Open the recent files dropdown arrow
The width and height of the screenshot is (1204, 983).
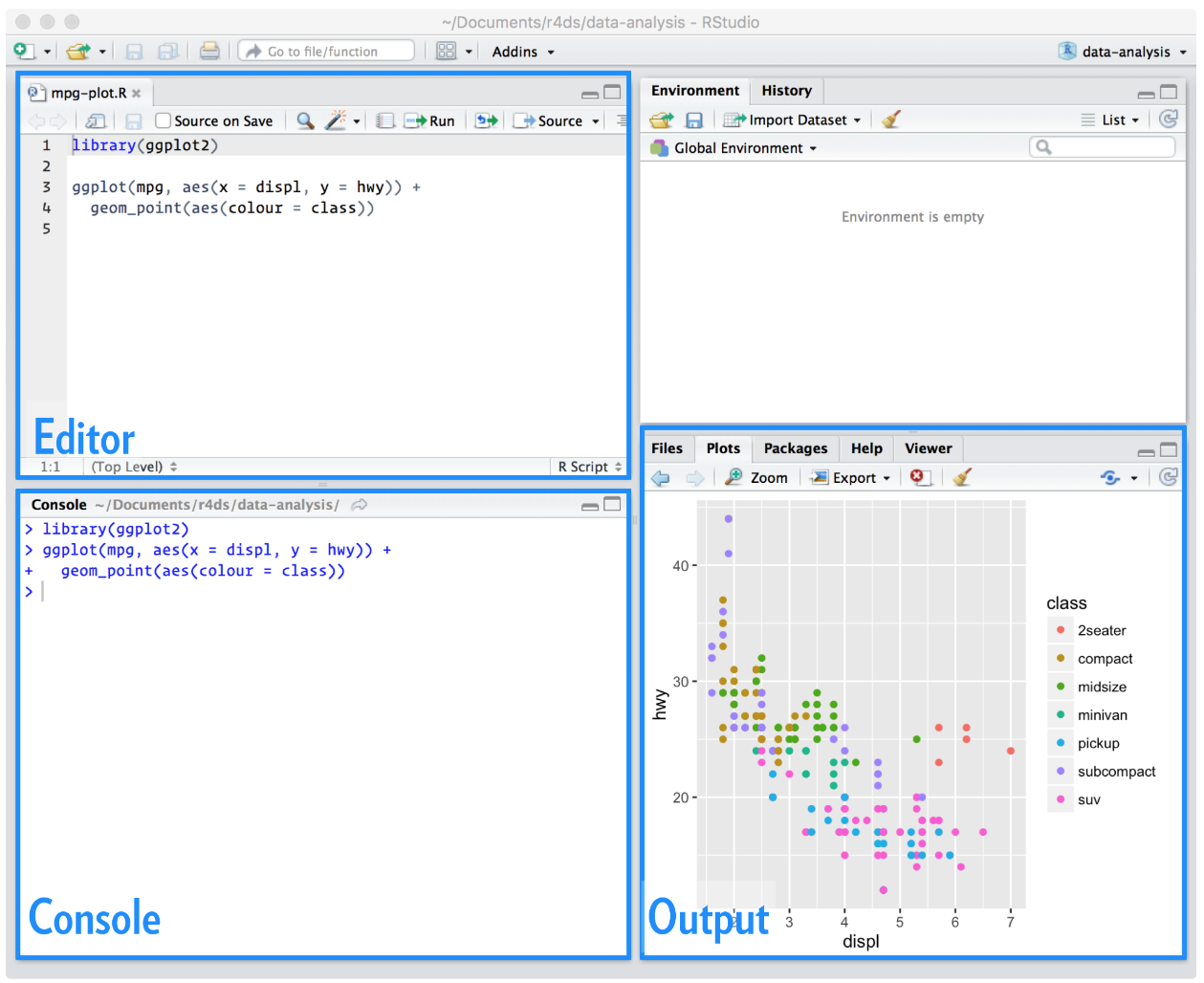click(102, 52)
